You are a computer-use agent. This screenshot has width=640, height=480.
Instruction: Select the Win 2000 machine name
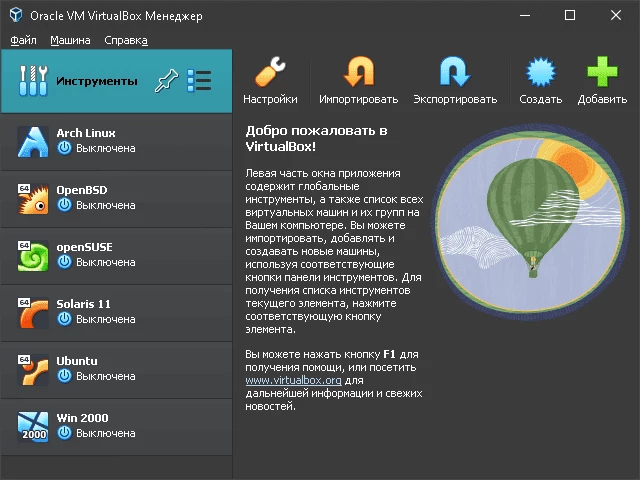82,418
